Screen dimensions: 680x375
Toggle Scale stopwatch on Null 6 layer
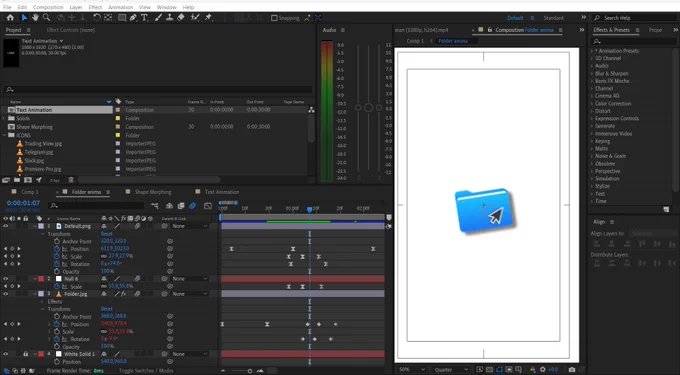point(57,287)
